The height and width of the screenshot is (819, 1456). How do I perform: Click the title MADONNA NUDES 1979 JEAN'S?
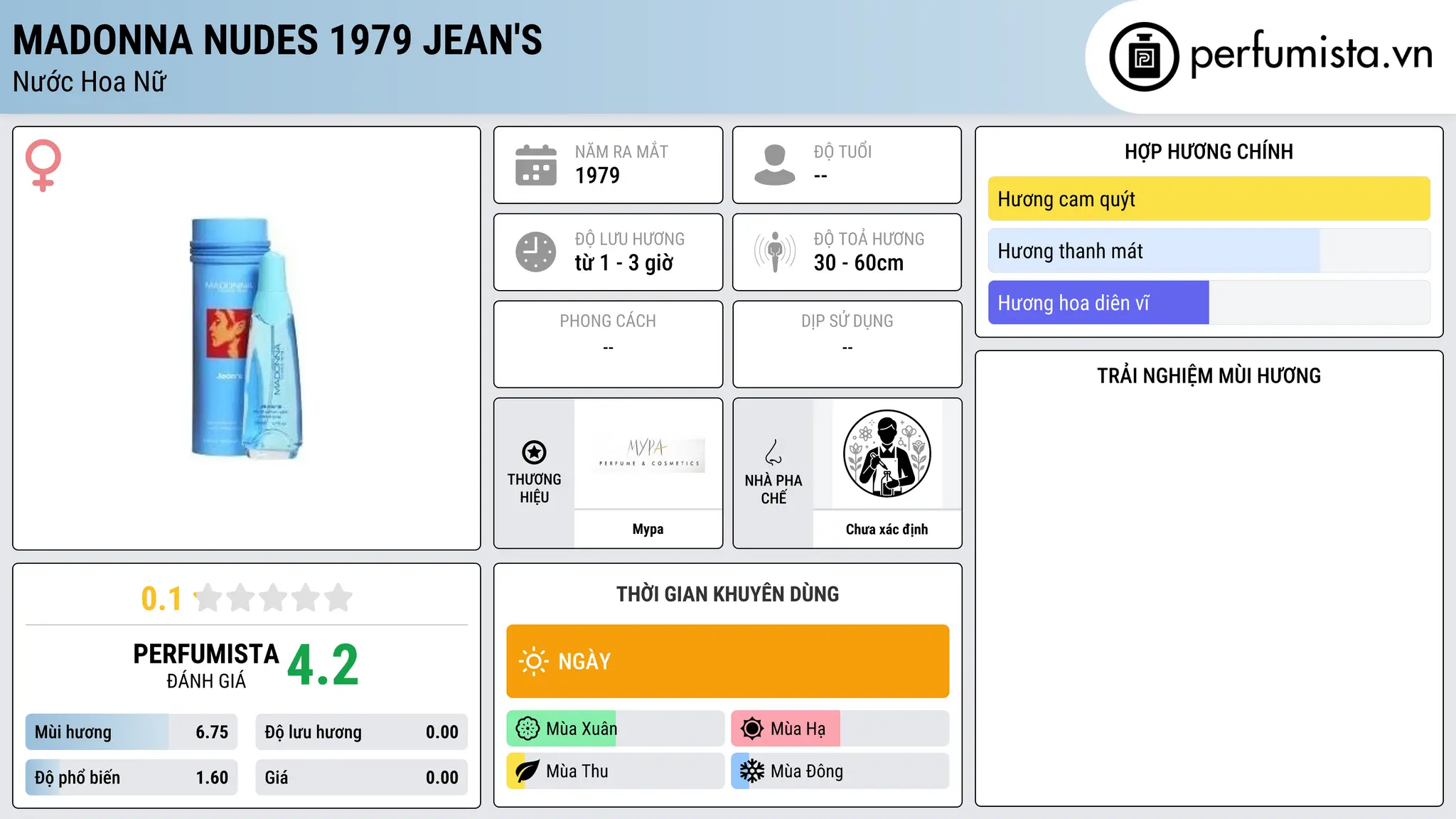pyautogui.click(x=278, y=40)
